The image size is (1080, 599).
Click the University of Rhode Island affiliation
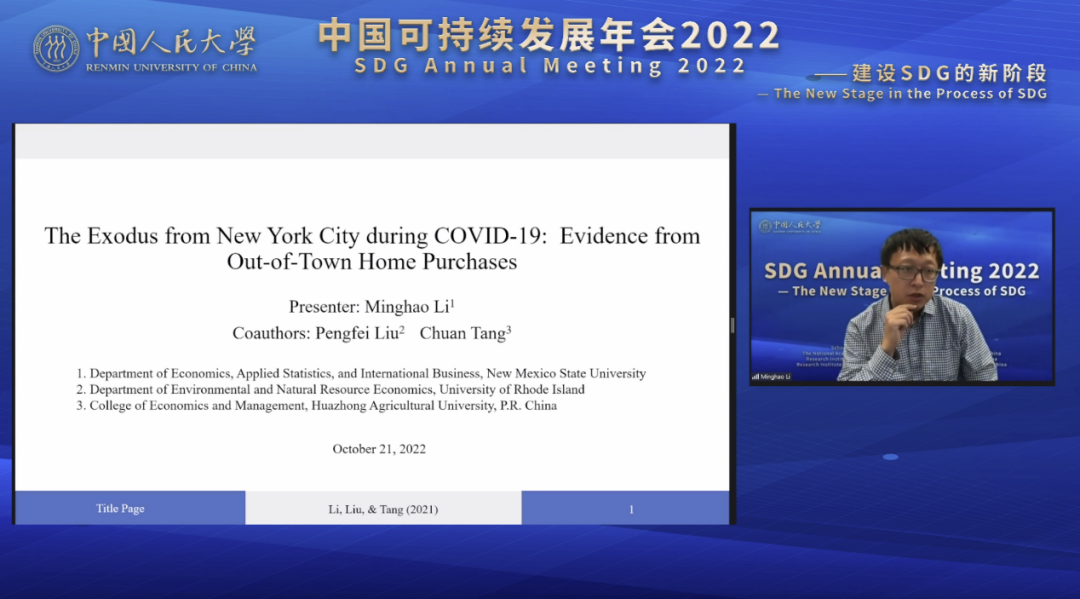tap(337, 389)
